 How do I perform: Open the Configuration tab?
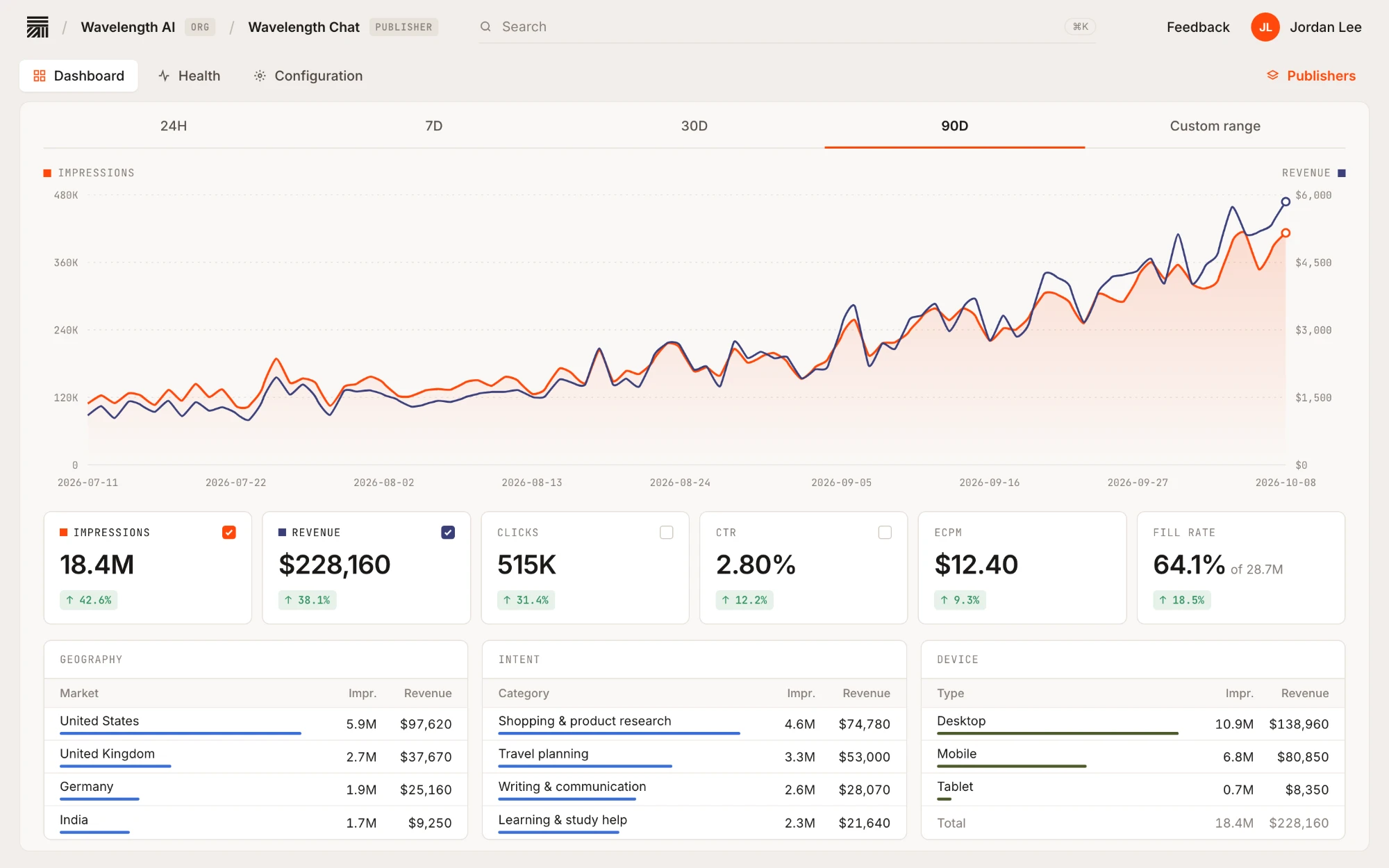coord(308,76)
